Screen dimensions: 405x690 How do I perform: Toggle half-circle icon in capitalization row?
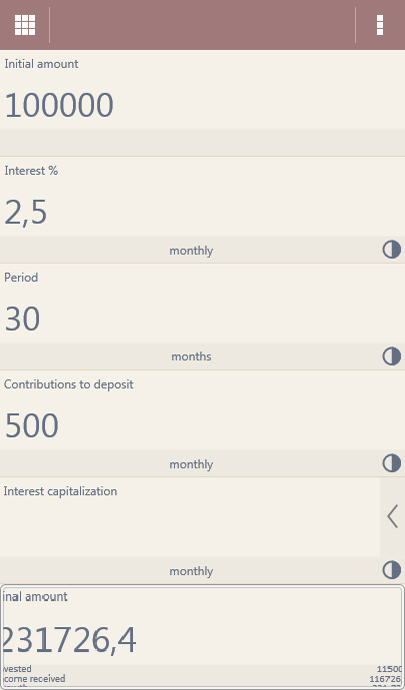(x=391, y=570)
